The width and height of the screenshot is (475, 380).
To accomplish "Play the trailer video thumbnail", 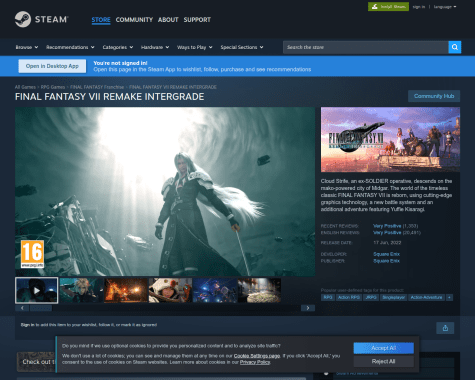I will click(x=37, y=290).
